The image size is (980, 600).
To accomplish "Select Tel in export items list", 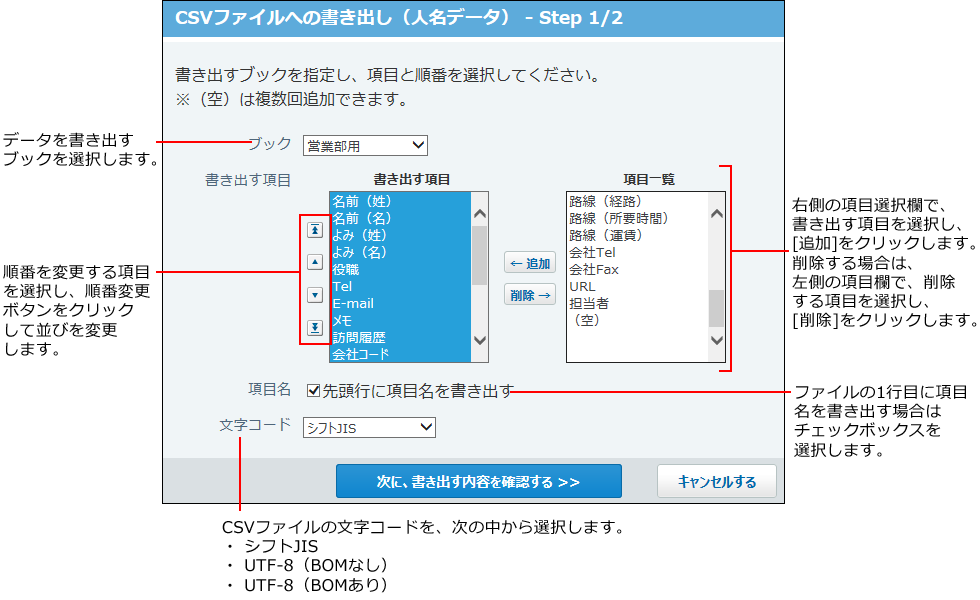I will pos(400,286).
